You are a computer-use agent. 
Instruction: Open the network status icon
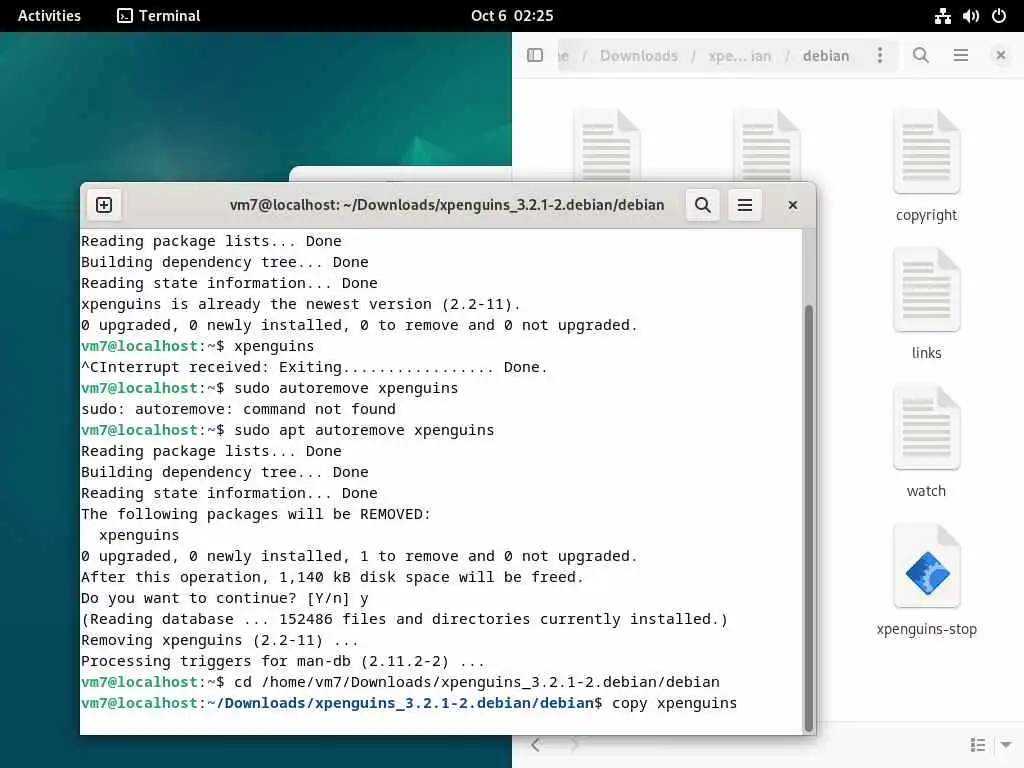click(942, 16)
